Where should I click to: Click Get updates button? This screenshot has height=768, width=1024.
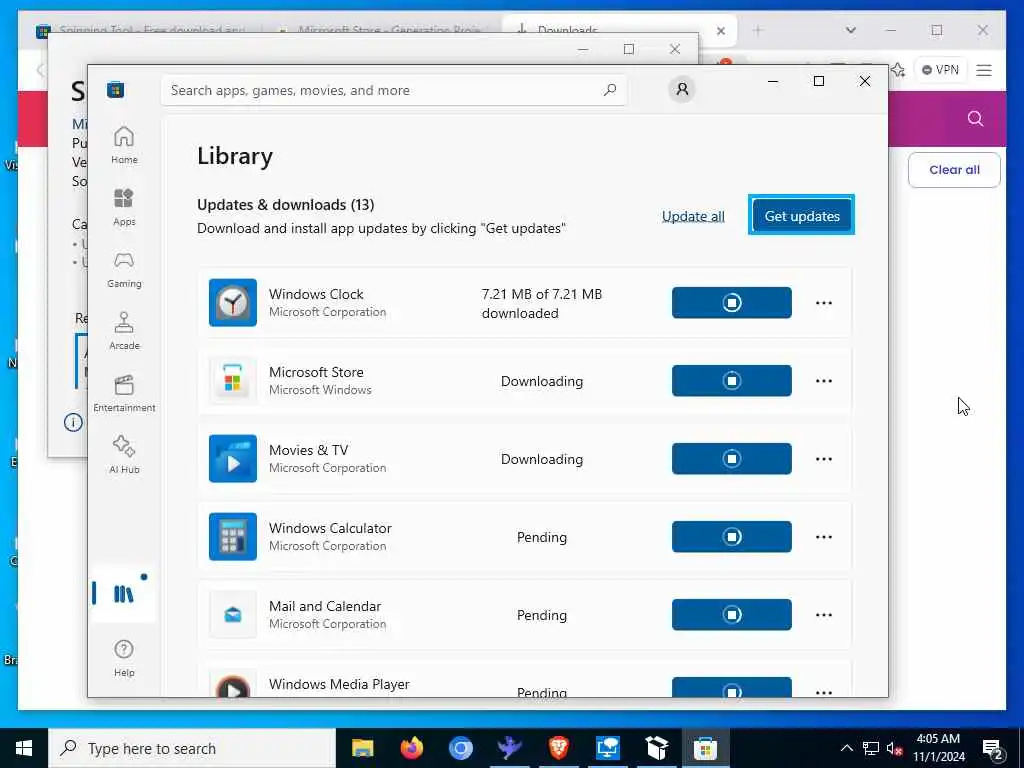click(x=802, y=216)
